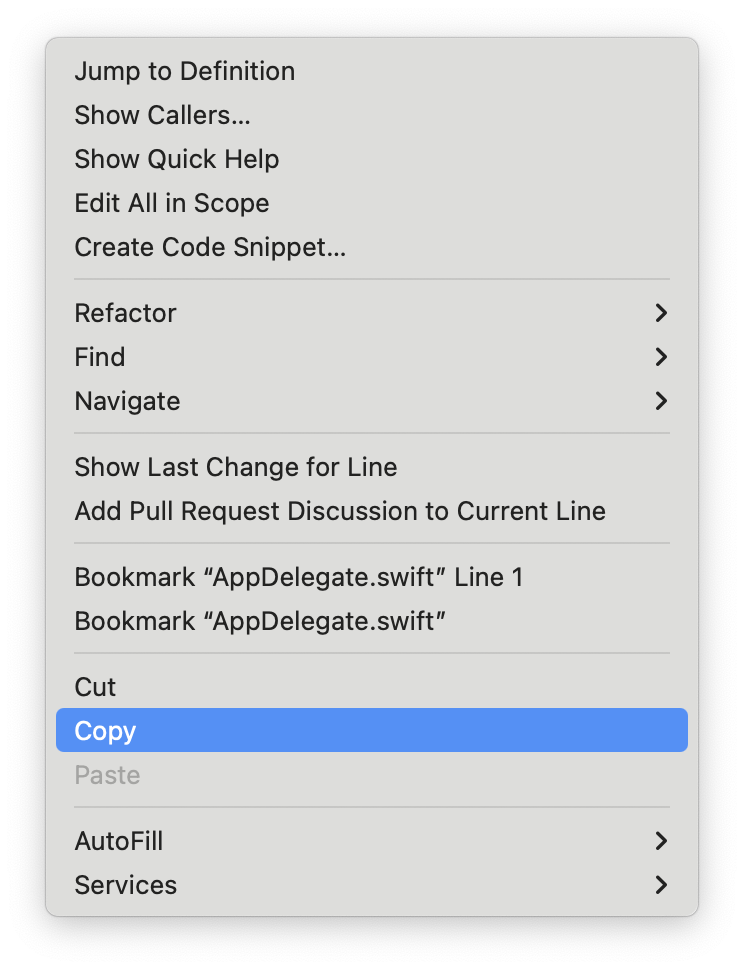
Task: Expand the Navigate chevron arrow
Action: (x=660, y=401)
